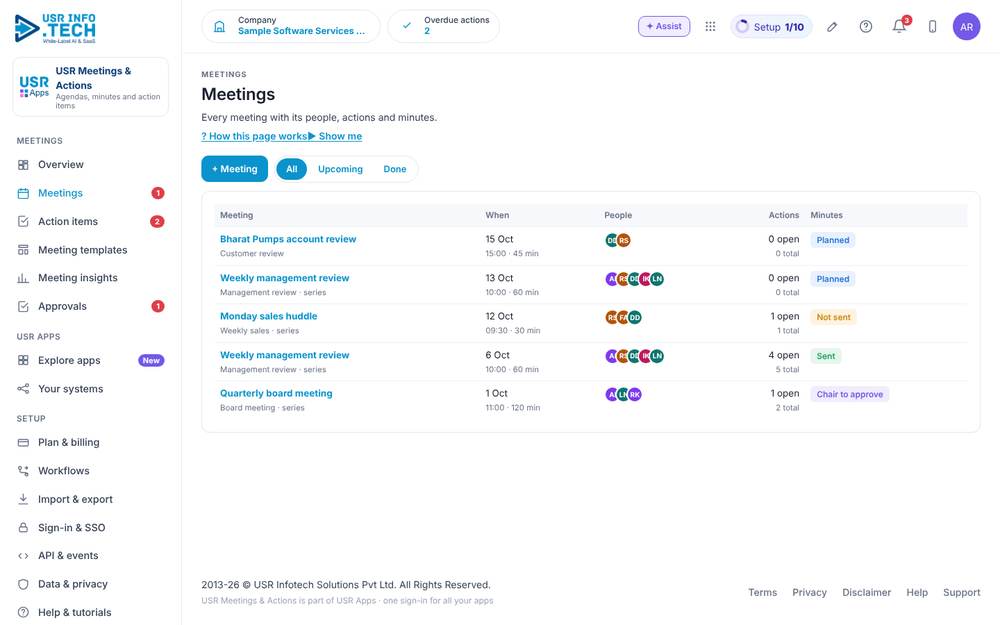
Task: Click the USR Apps logo in app card
Action: click(x=34, y=87)
